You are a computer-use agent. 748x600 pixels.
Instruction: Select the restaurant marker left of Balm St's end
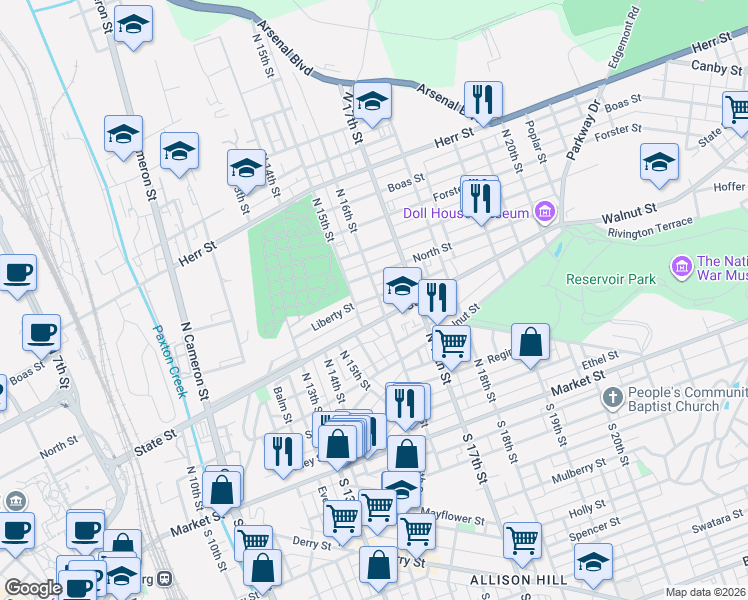click(283, 453)
